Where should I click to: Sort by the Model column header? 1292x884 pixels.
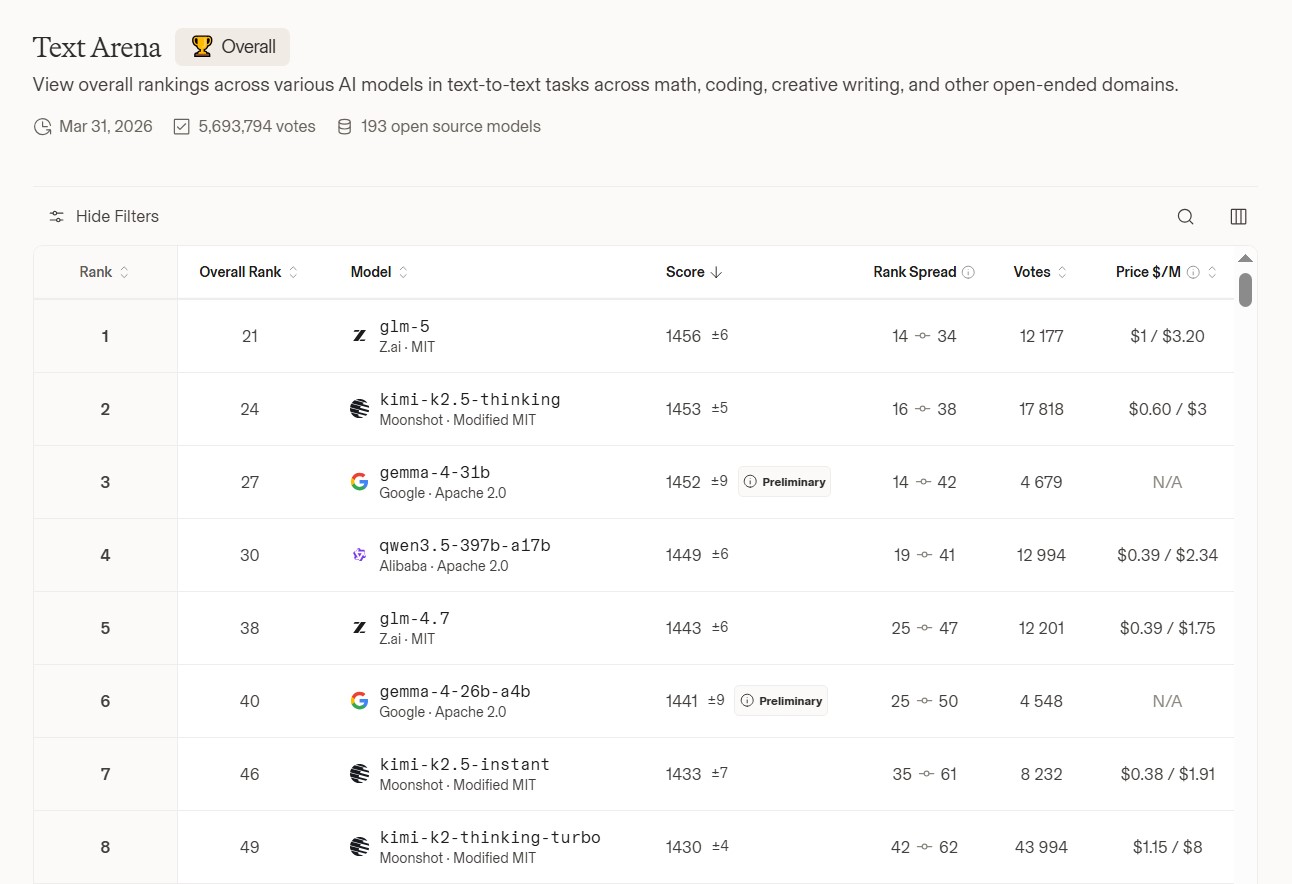[379, 272]
